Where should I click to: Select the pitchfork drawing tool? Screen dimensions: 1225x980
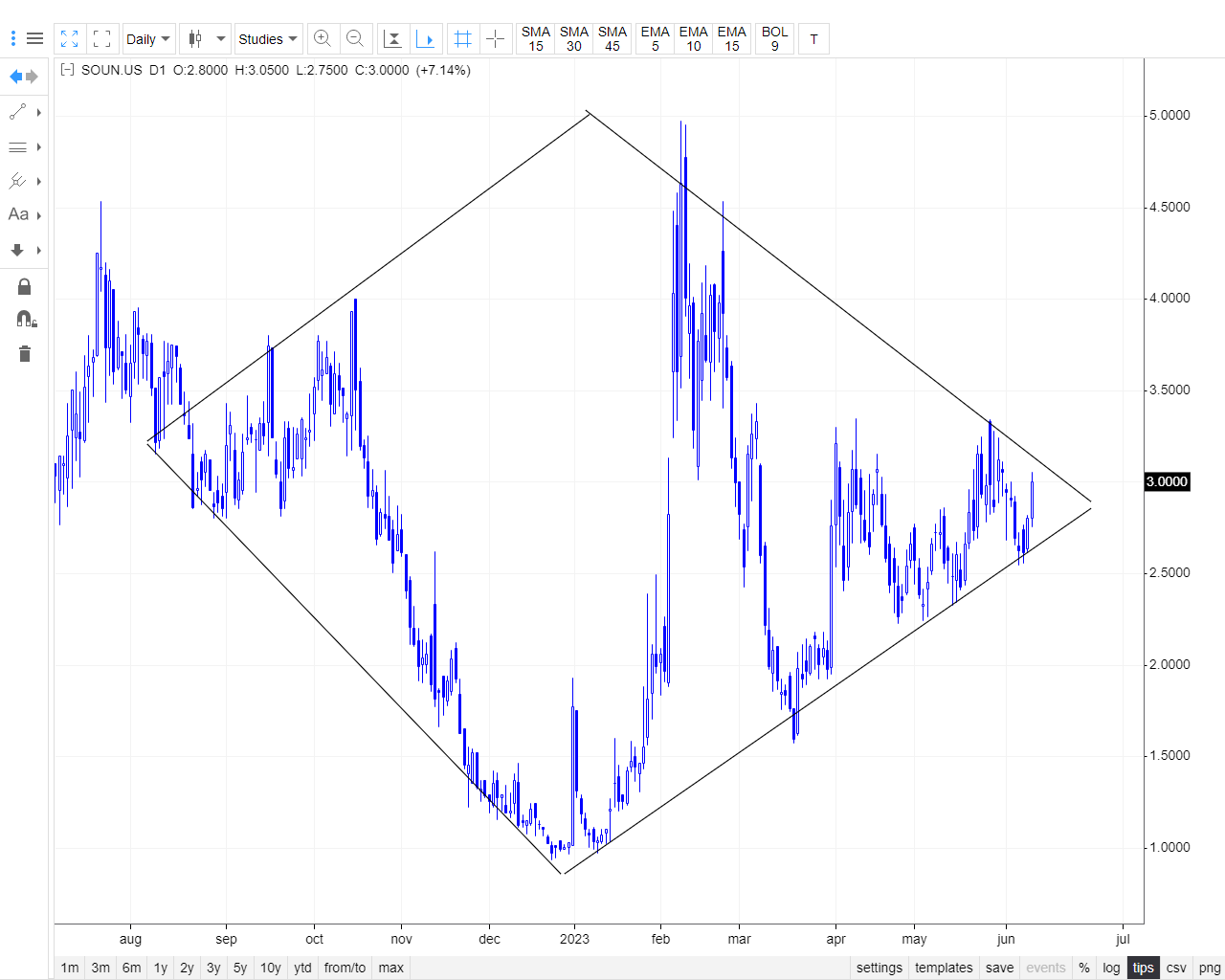18,181
